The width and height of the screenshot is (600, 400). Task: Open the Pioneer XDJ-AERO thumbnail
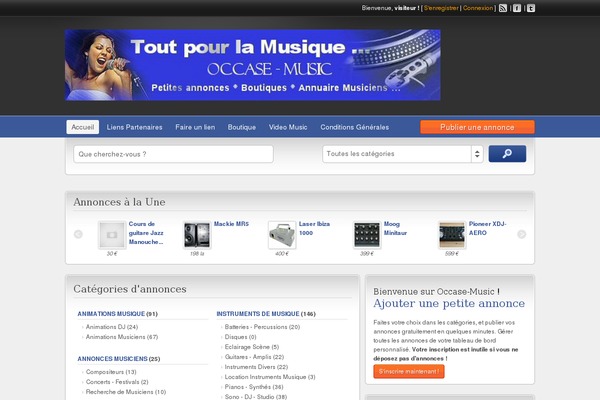[x=452, y=235]
